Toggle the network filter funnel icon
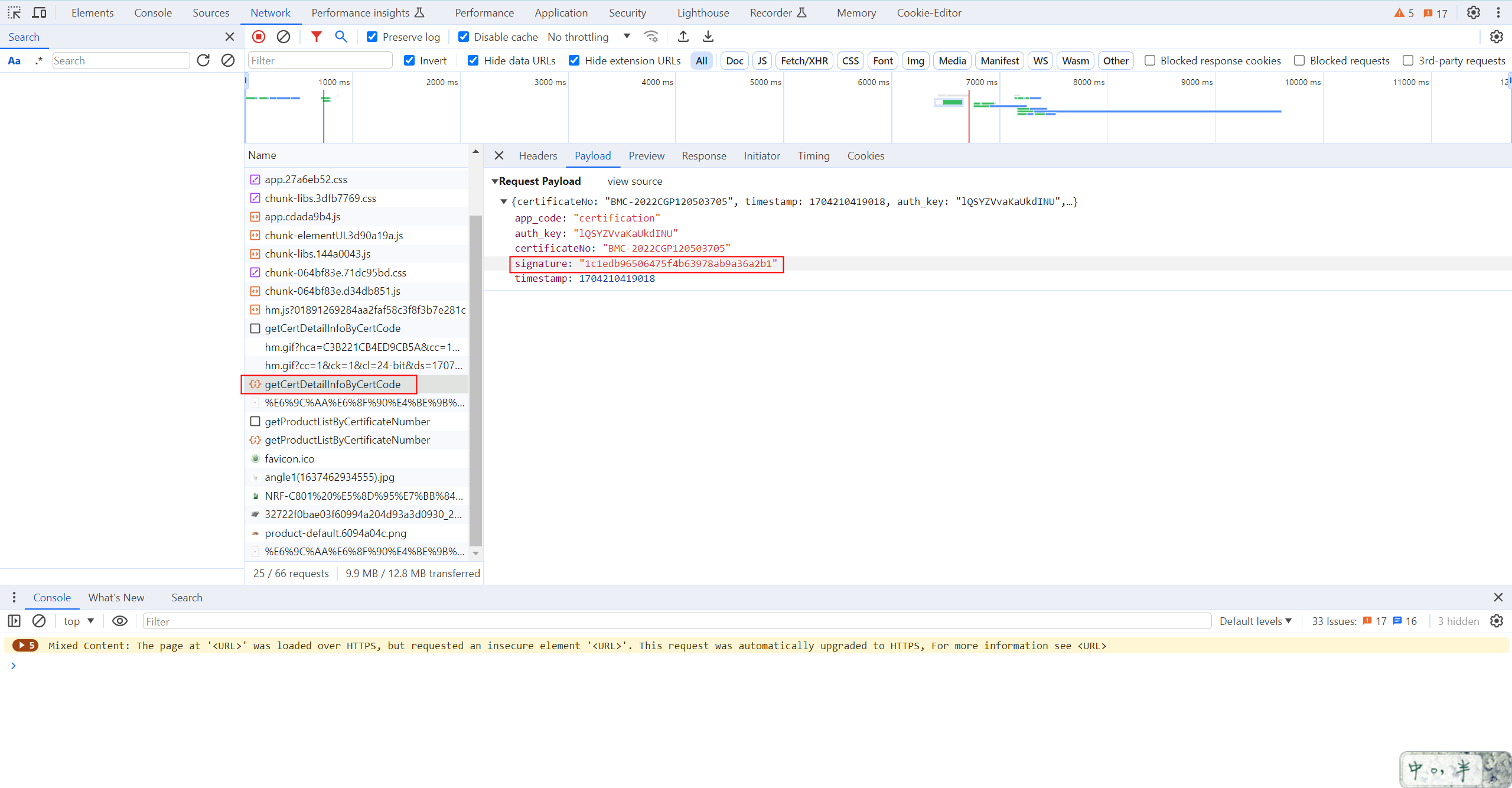Viewport: 1512px width, 788px height. [x=317, y=37]
